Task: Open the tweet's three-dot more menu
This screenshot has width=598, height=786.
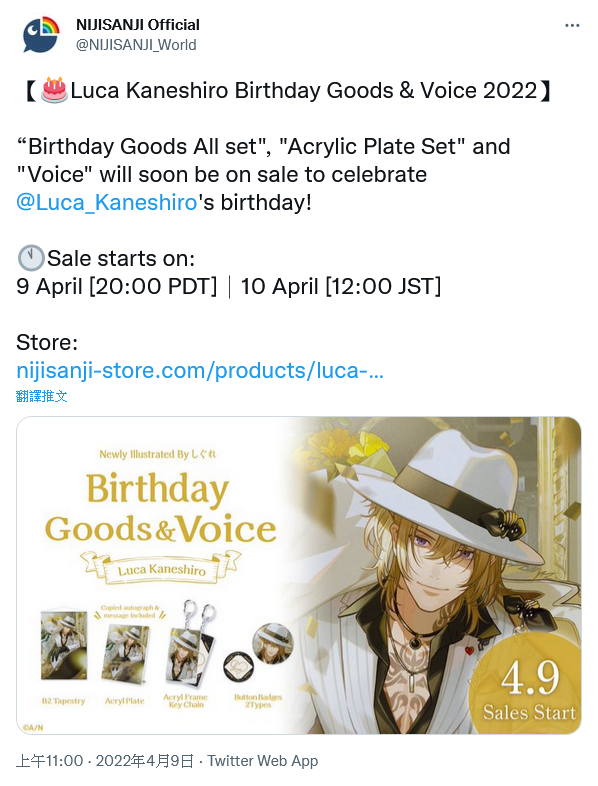Action: 572,26
